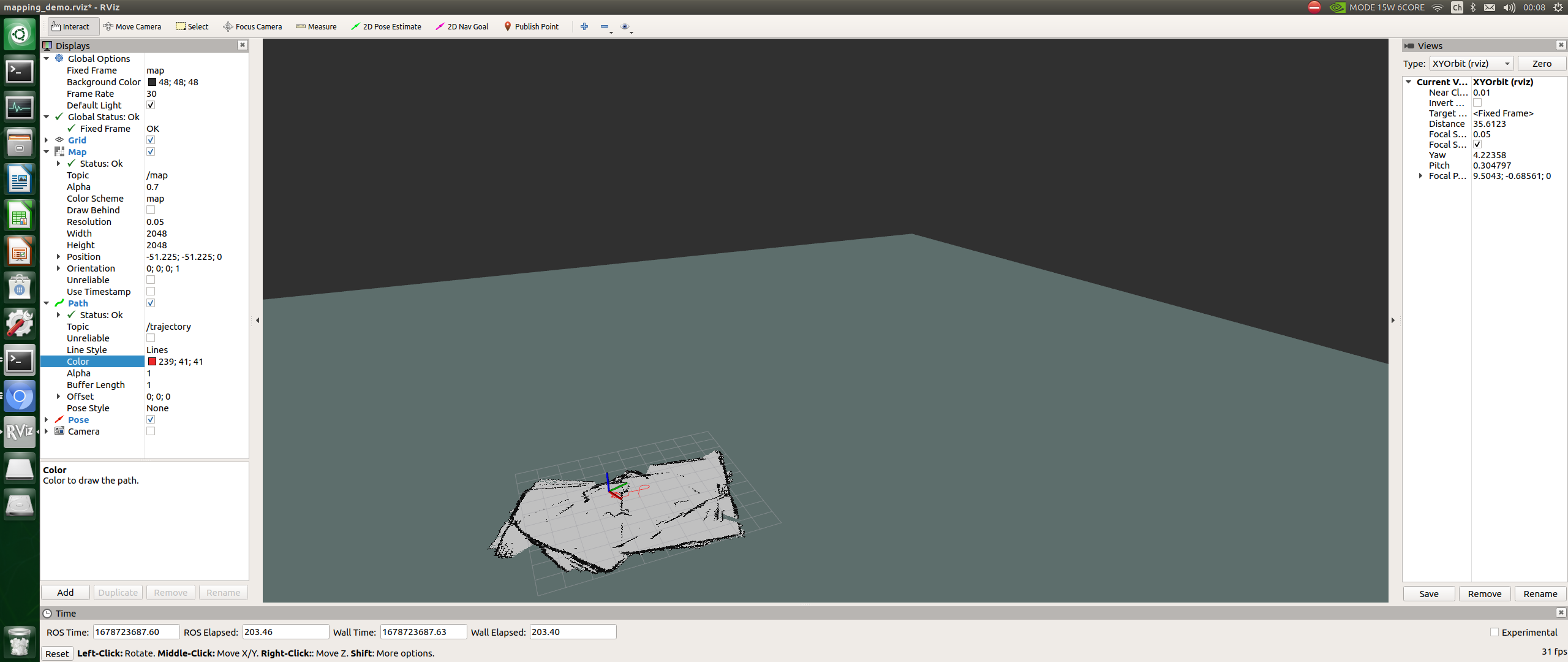
Task: Open the view Type XYOrbit dropdown
Action: (1471, 64)
